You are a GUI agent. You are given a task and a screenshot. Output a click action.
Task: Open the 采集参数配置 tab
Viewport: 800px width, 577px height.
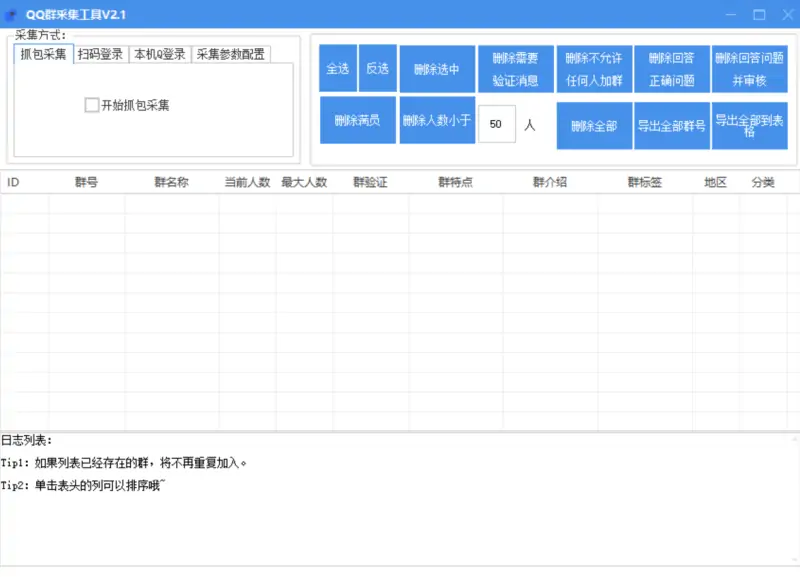[x=234, y=55]
